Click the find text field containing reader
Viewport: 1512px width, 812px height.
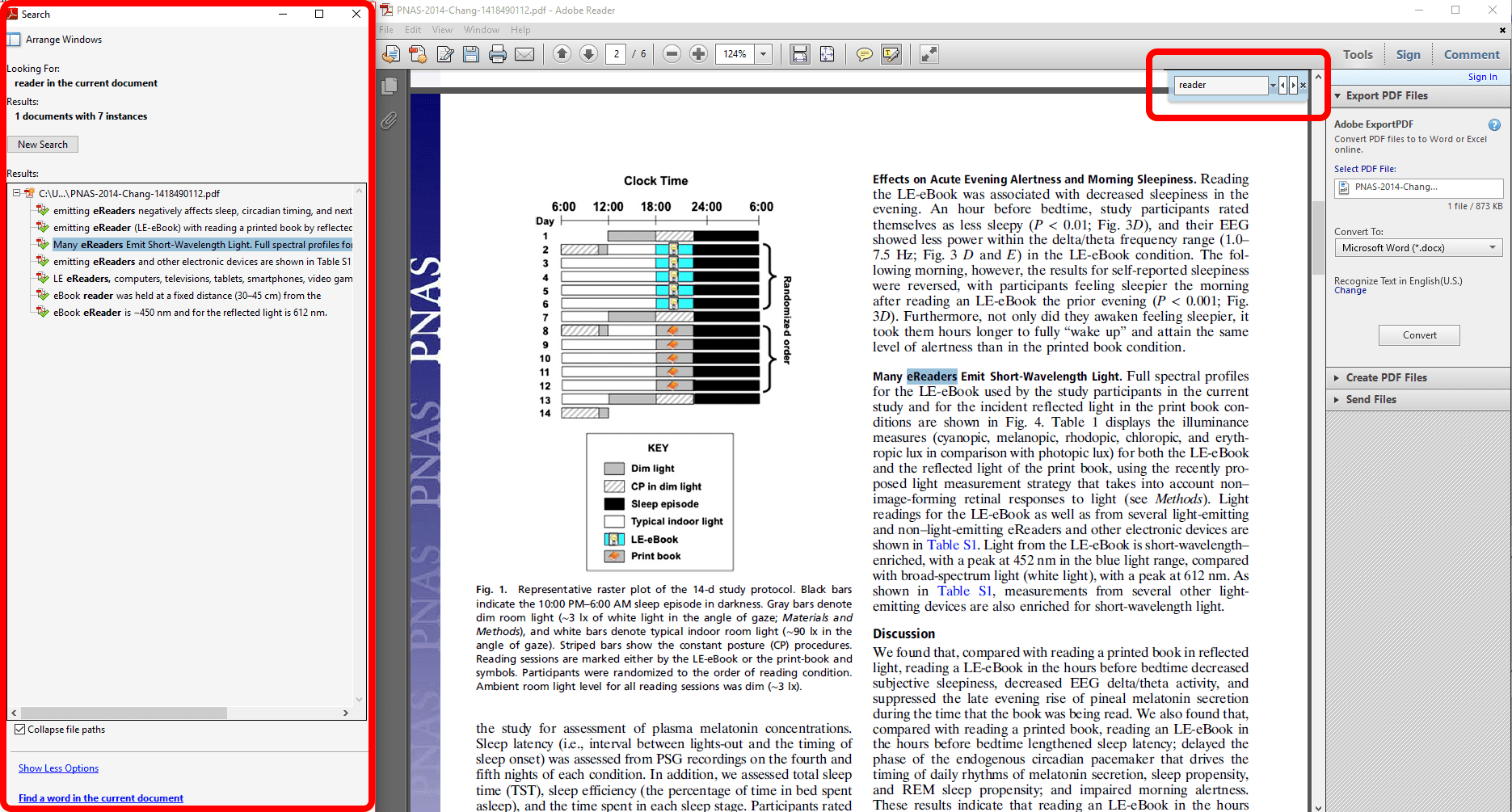[1222, 85]
